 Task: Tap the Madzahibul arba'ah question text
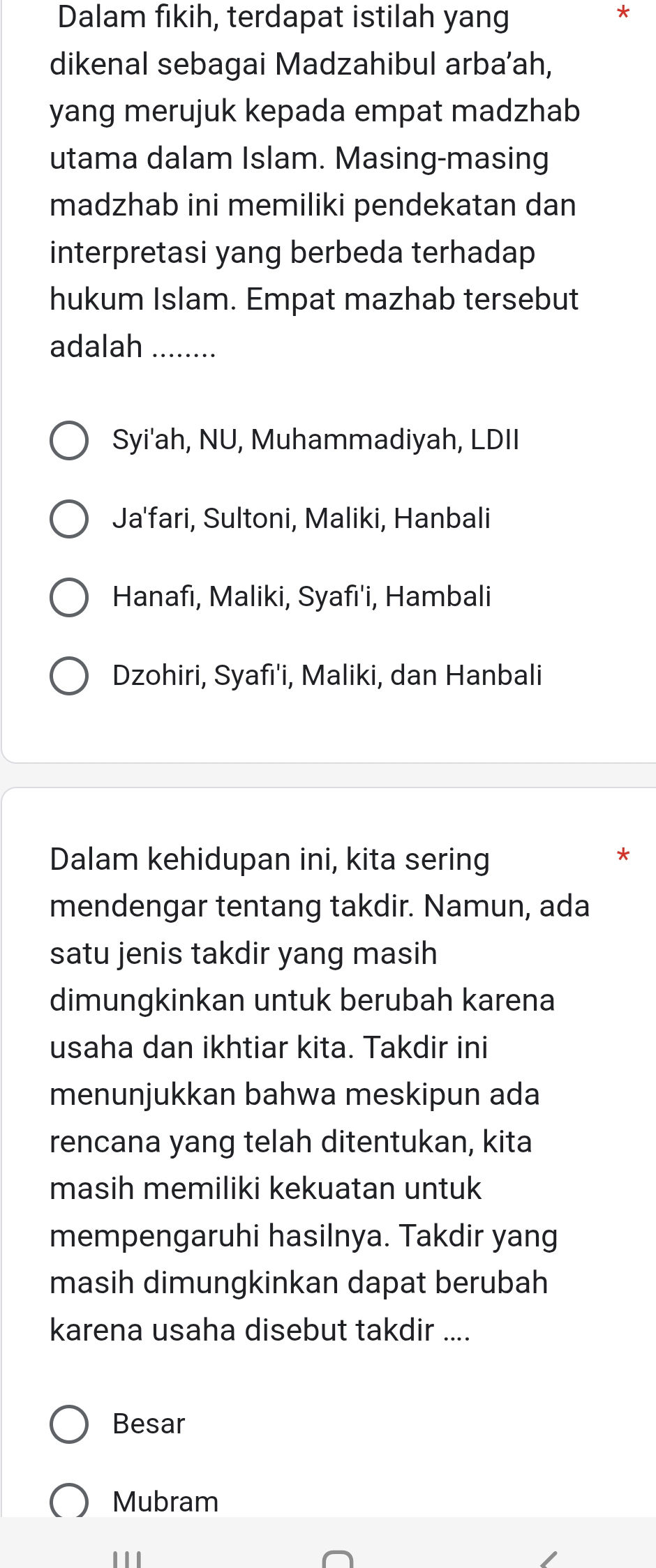click(x=314, y=181)
